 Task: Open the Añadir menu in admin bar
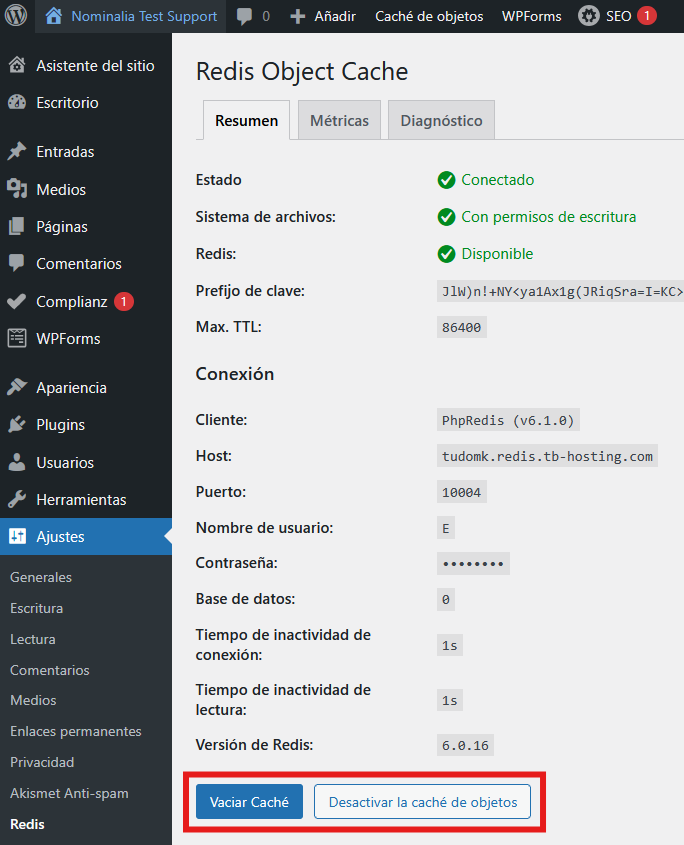click(x=335, y=17)
